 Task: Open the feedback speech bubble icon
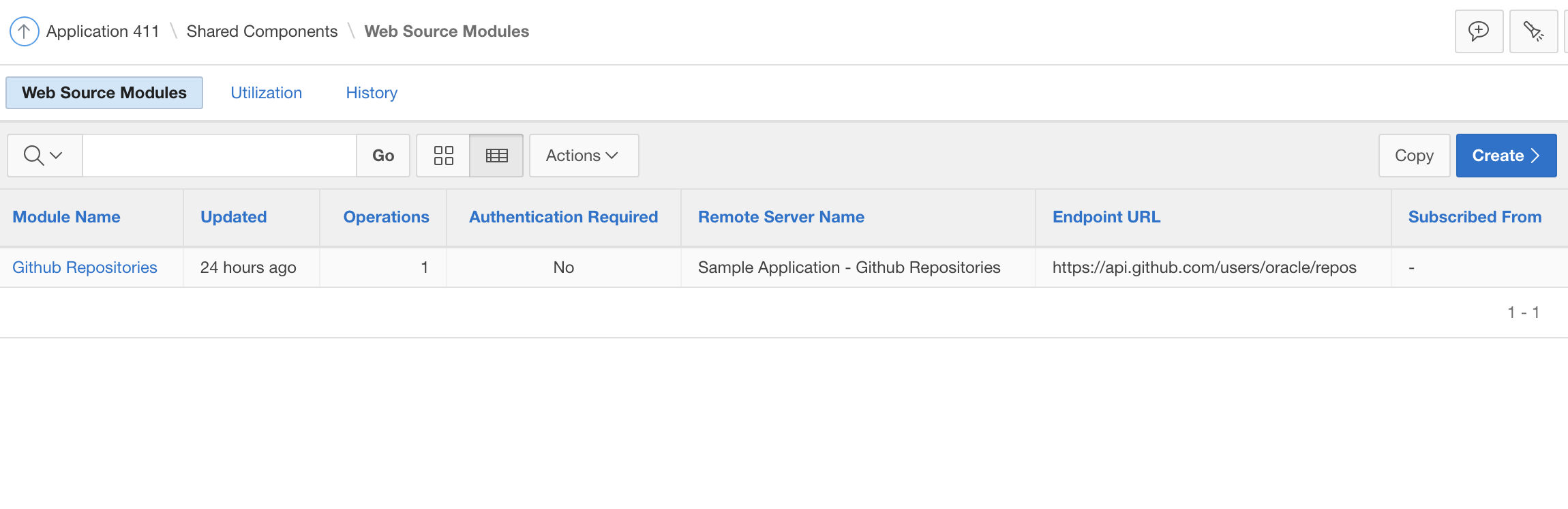coord(1479,31)
